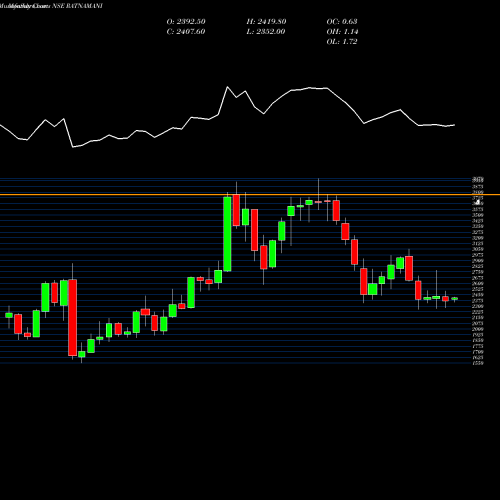
Task: Click the tallest green candlestick
Action: tap(227, 234)
